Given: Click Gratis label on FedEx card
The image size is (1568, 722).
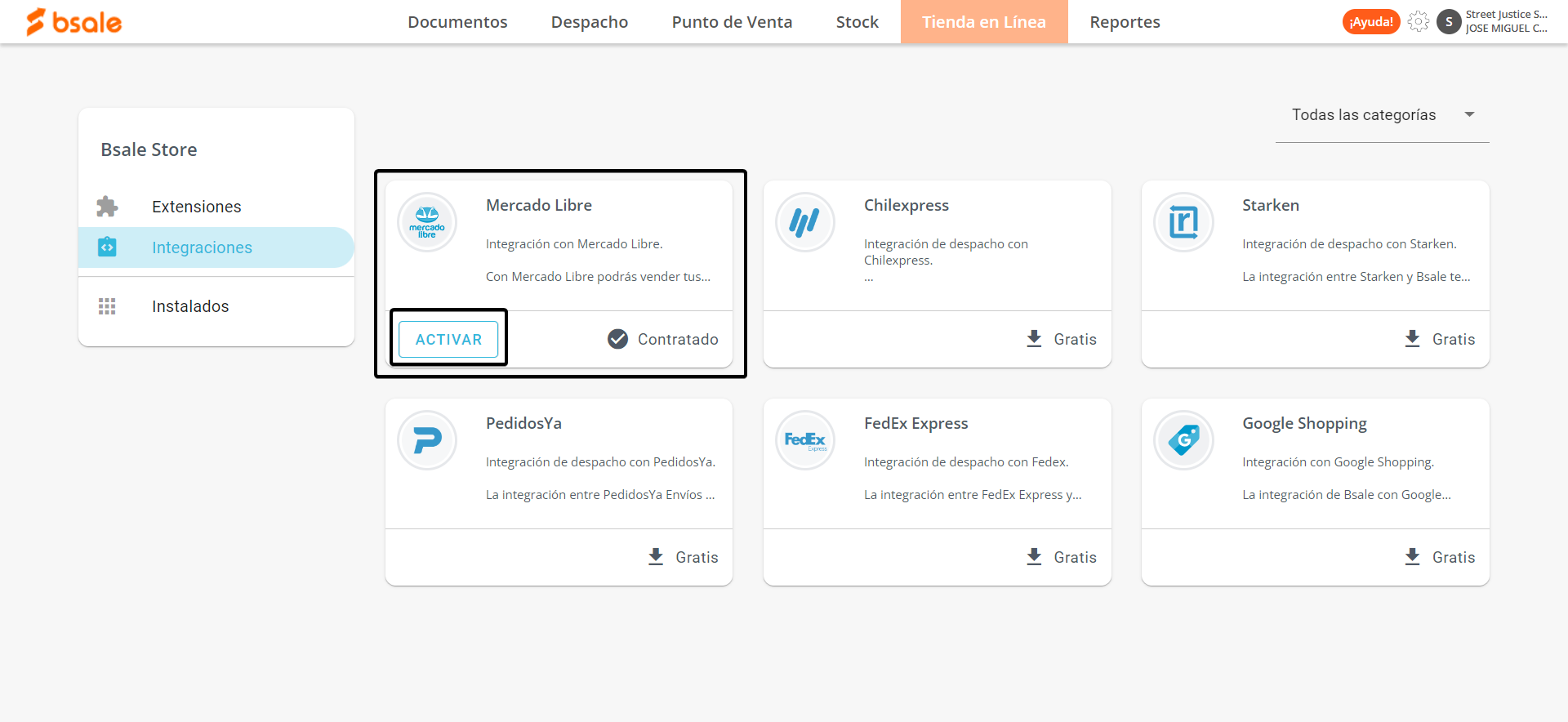Looking at the screenshot, I should [x=1075, y=557].
